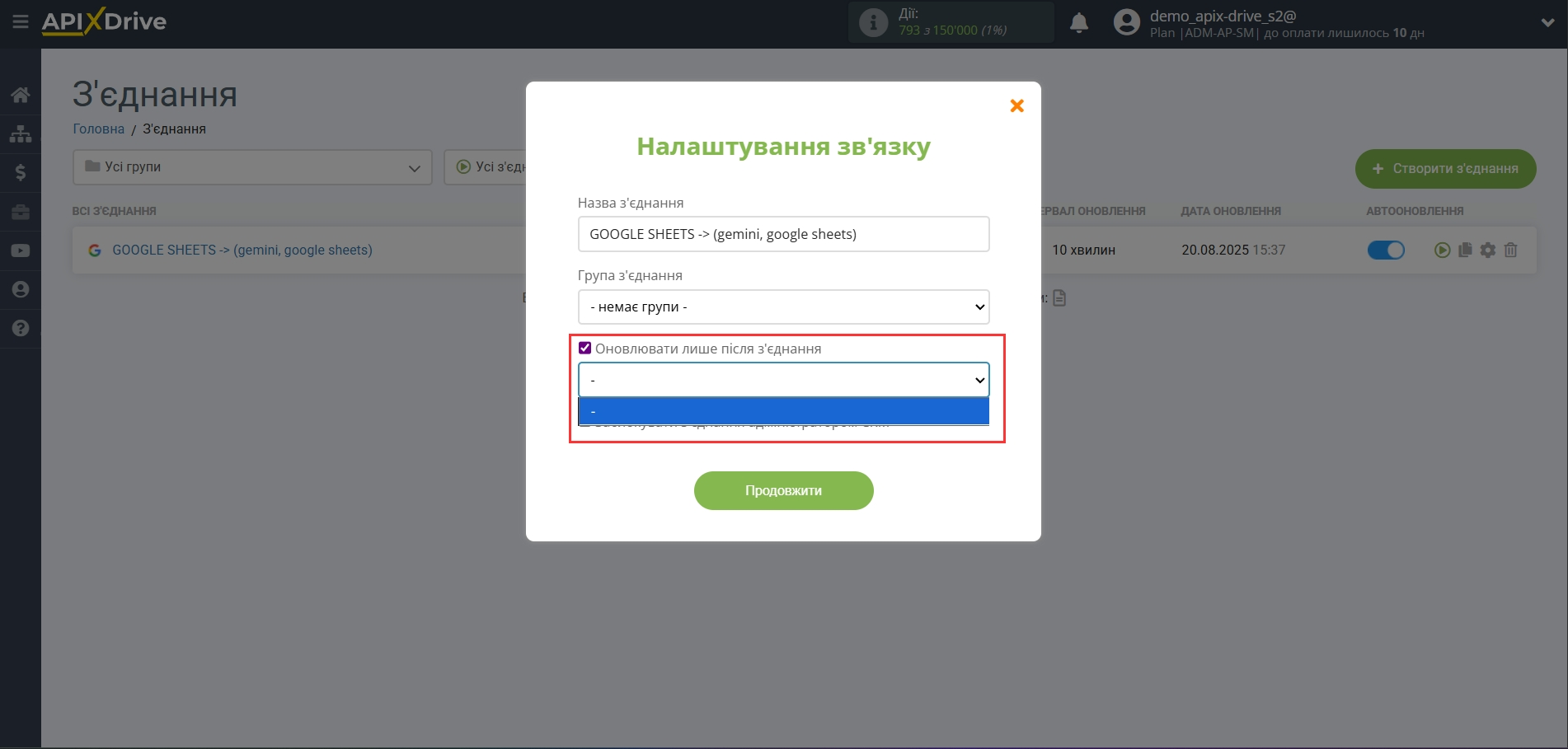Click the info icon near actions counter
1568x749 pixels.
[x=873, y=22]
